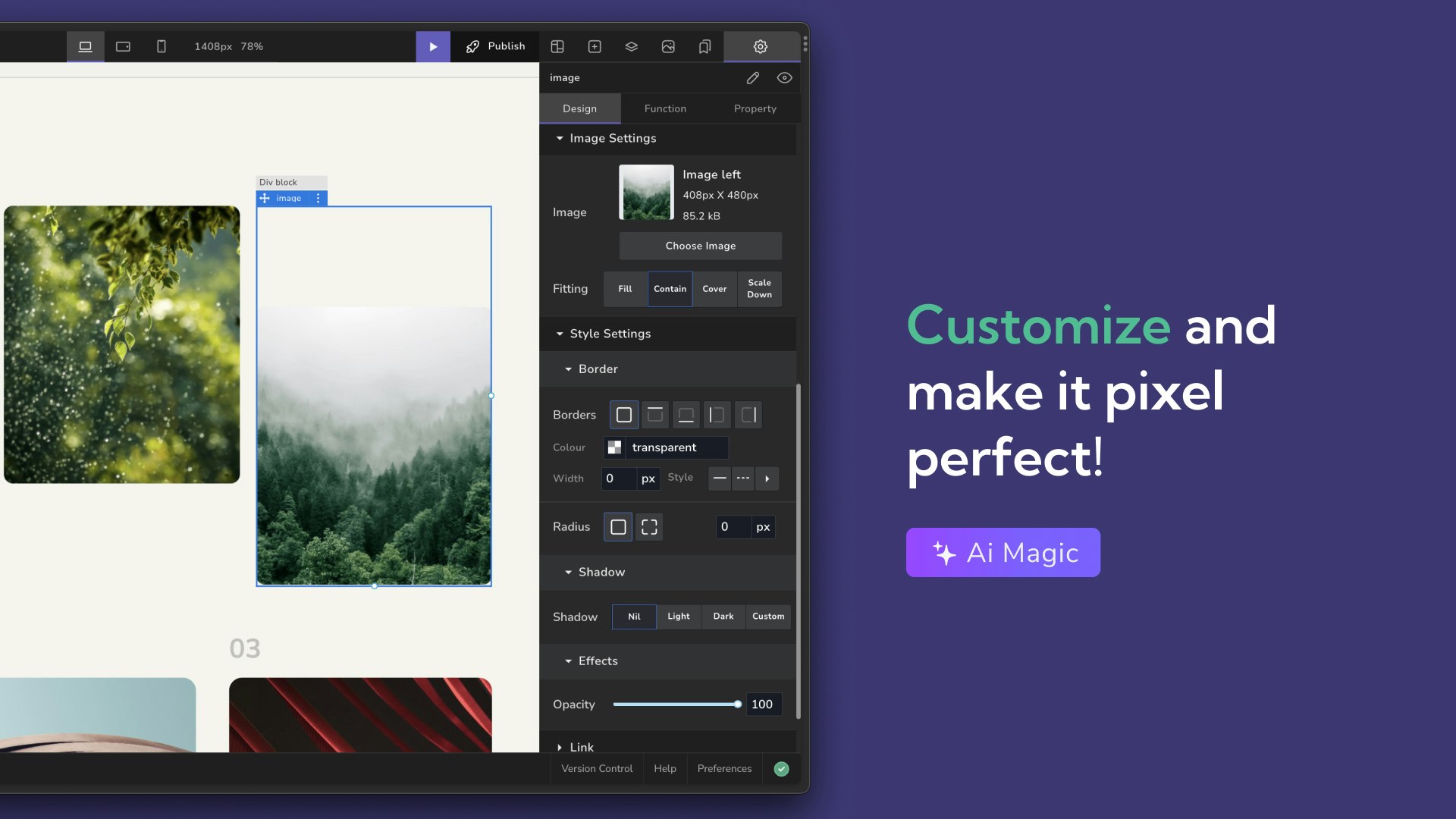Open the add element panel icon

[x=595, y=46]
